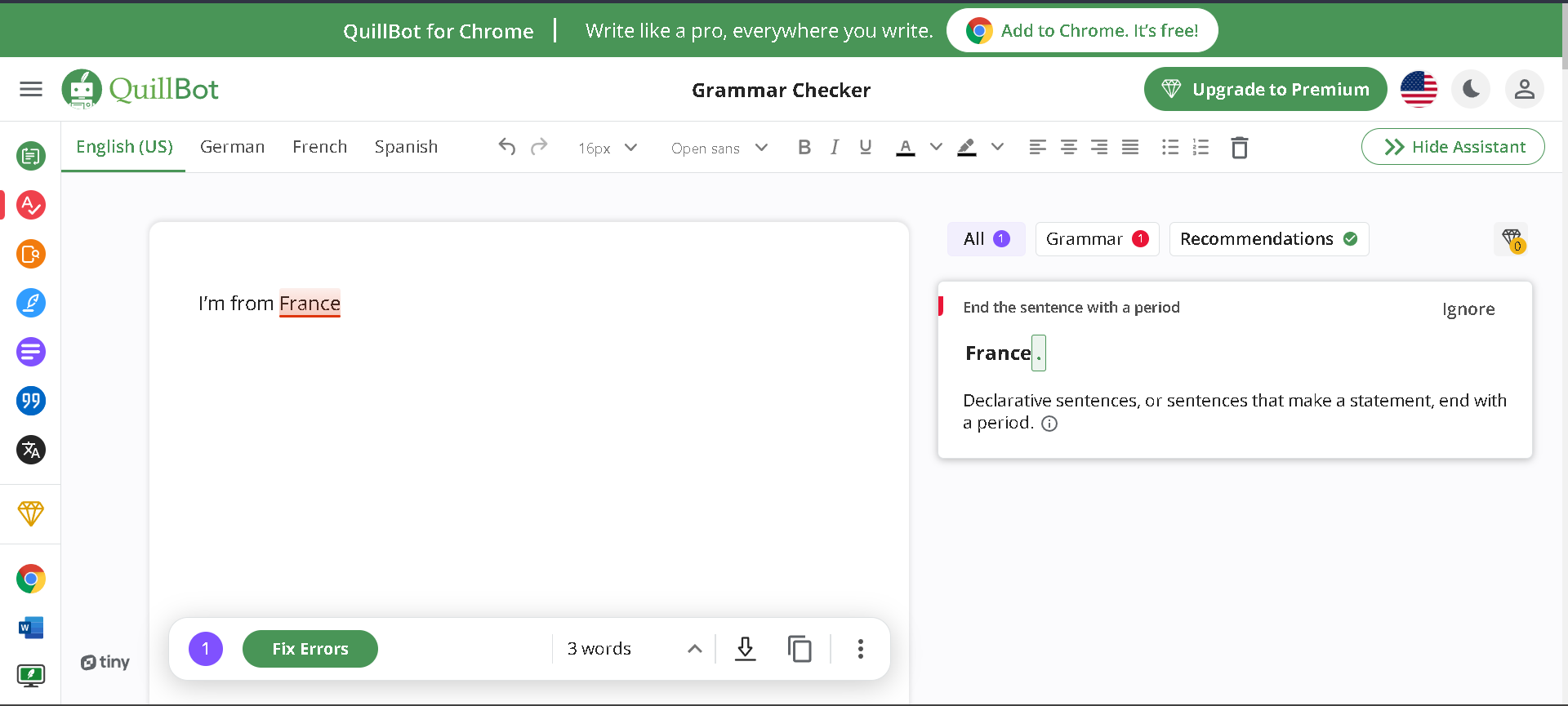The image size is (1568, 706).
Task: Open the Translator sidebar icon
Action: pyautogui.click(x=31, y=450)
